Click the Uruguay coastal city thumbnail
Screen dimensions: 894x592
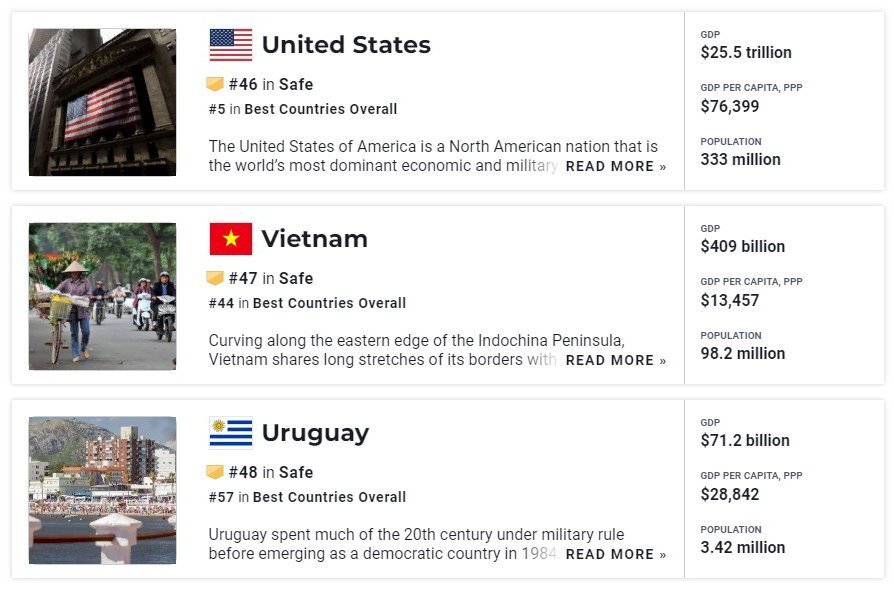[x=102, y=490]
